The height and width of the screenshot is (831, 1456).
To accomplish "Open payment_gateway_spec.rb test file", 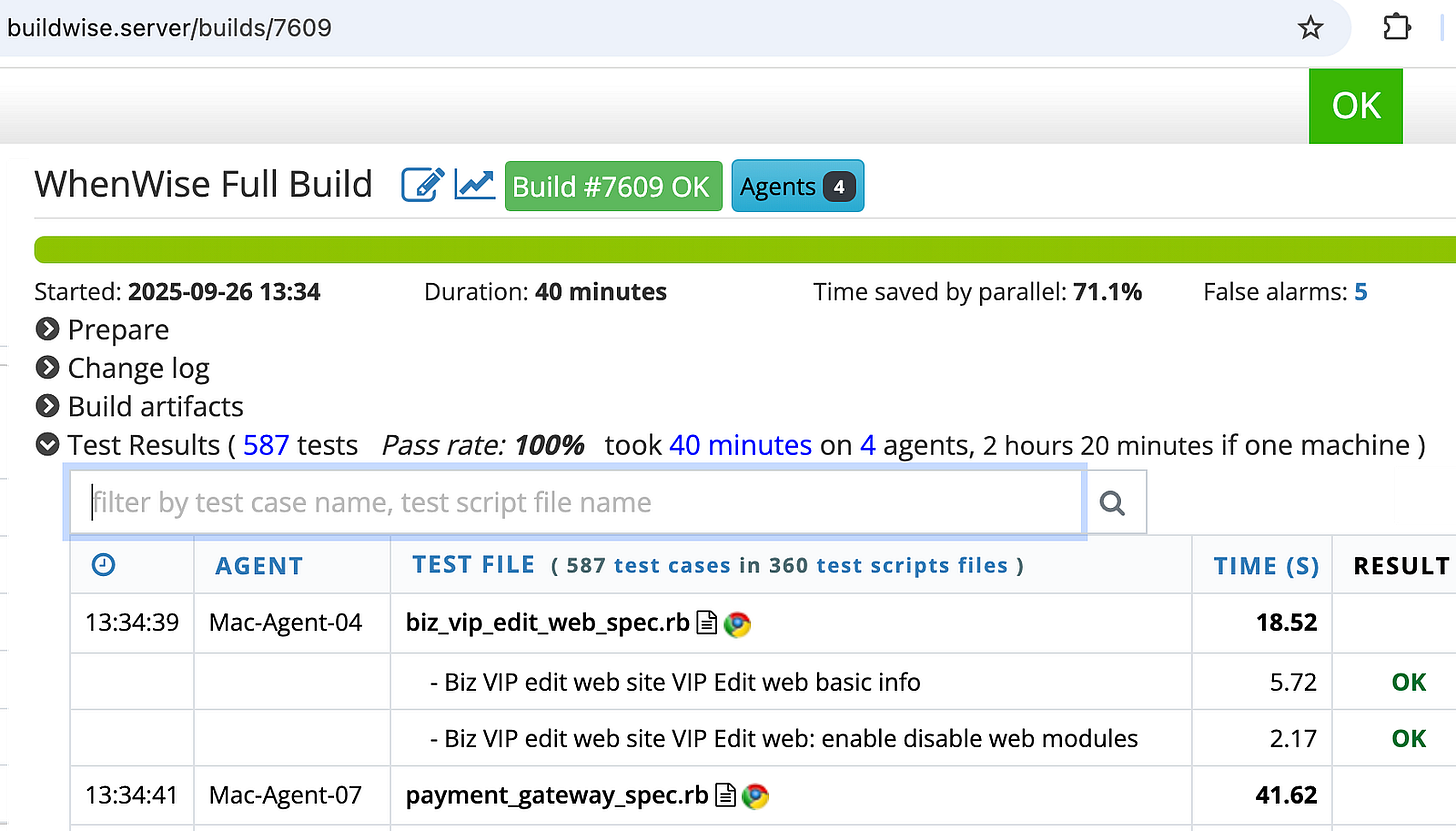I will (557, 796).
